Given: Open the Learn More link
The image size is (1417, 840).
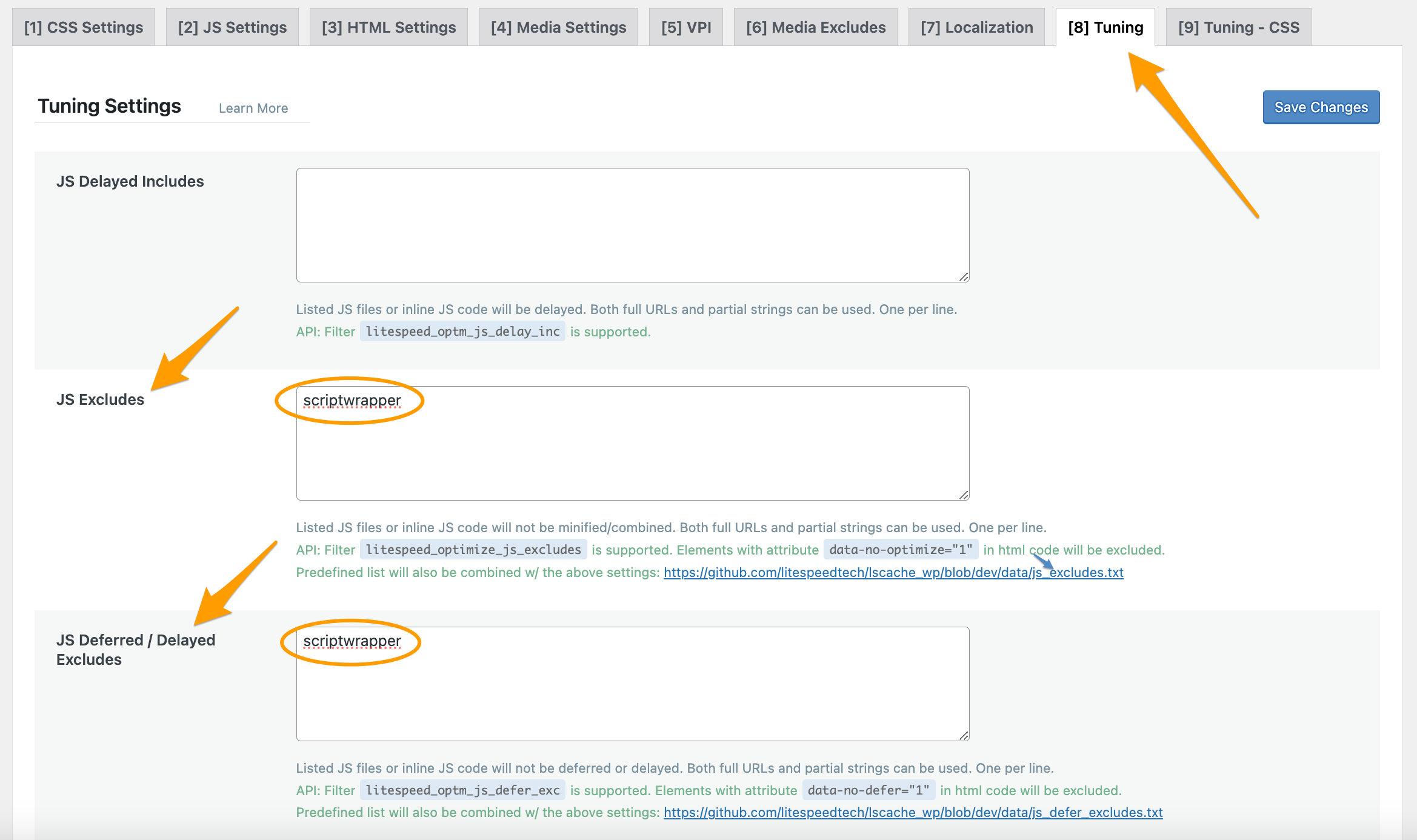Looking at the screenshot, I should [253, 107].
